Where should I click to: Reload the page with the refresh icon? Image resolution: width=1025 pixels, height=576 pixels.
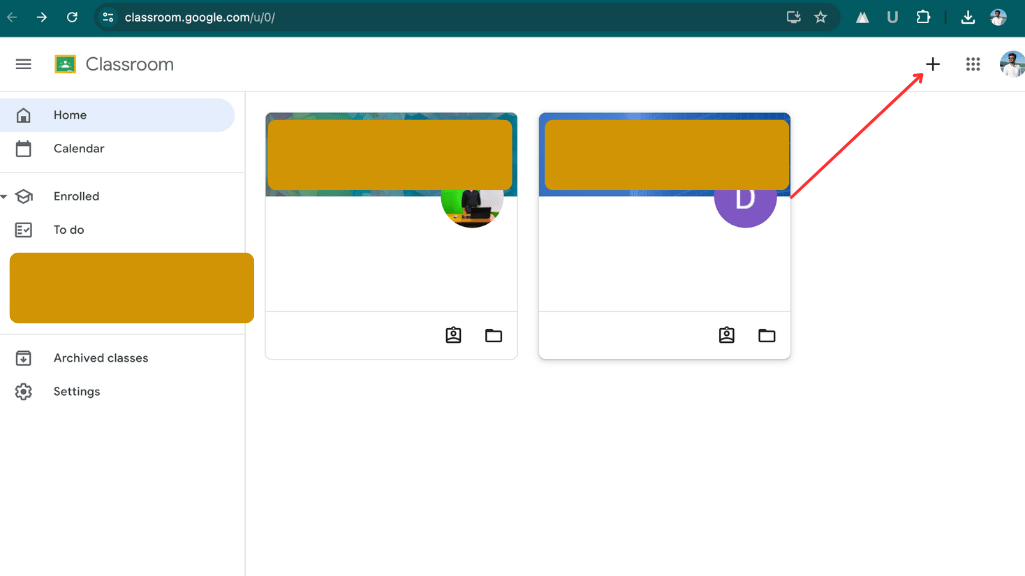[70, 17]
